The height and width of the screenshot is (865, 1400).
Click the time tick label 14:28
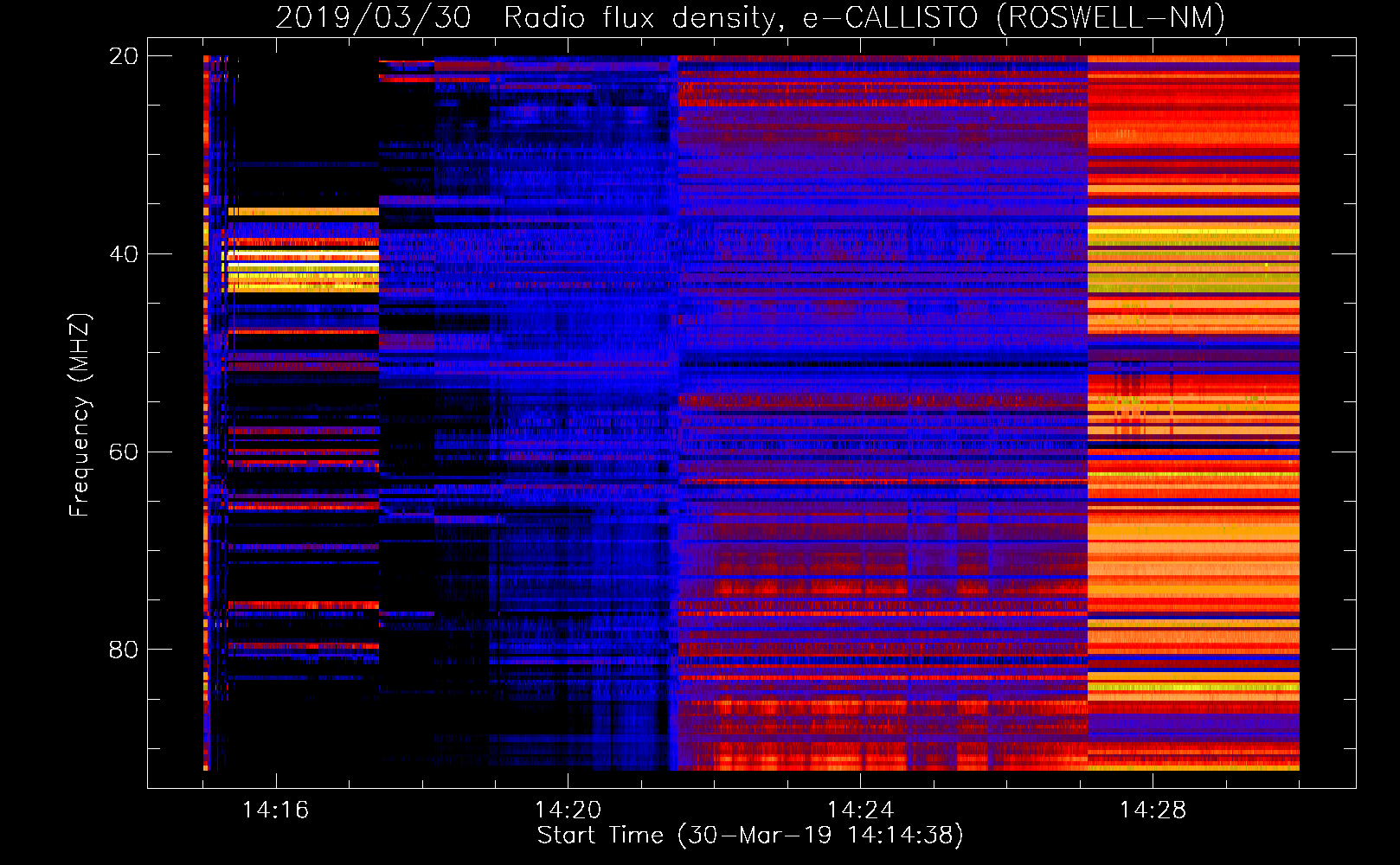click(1153, 811)
